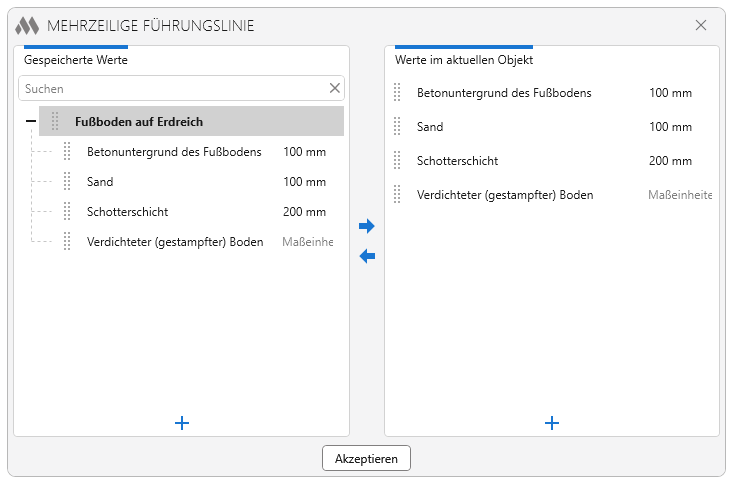Click 100 mm value of Sand in current object
This screenshot has height=481, width=732.
point(670,127)
